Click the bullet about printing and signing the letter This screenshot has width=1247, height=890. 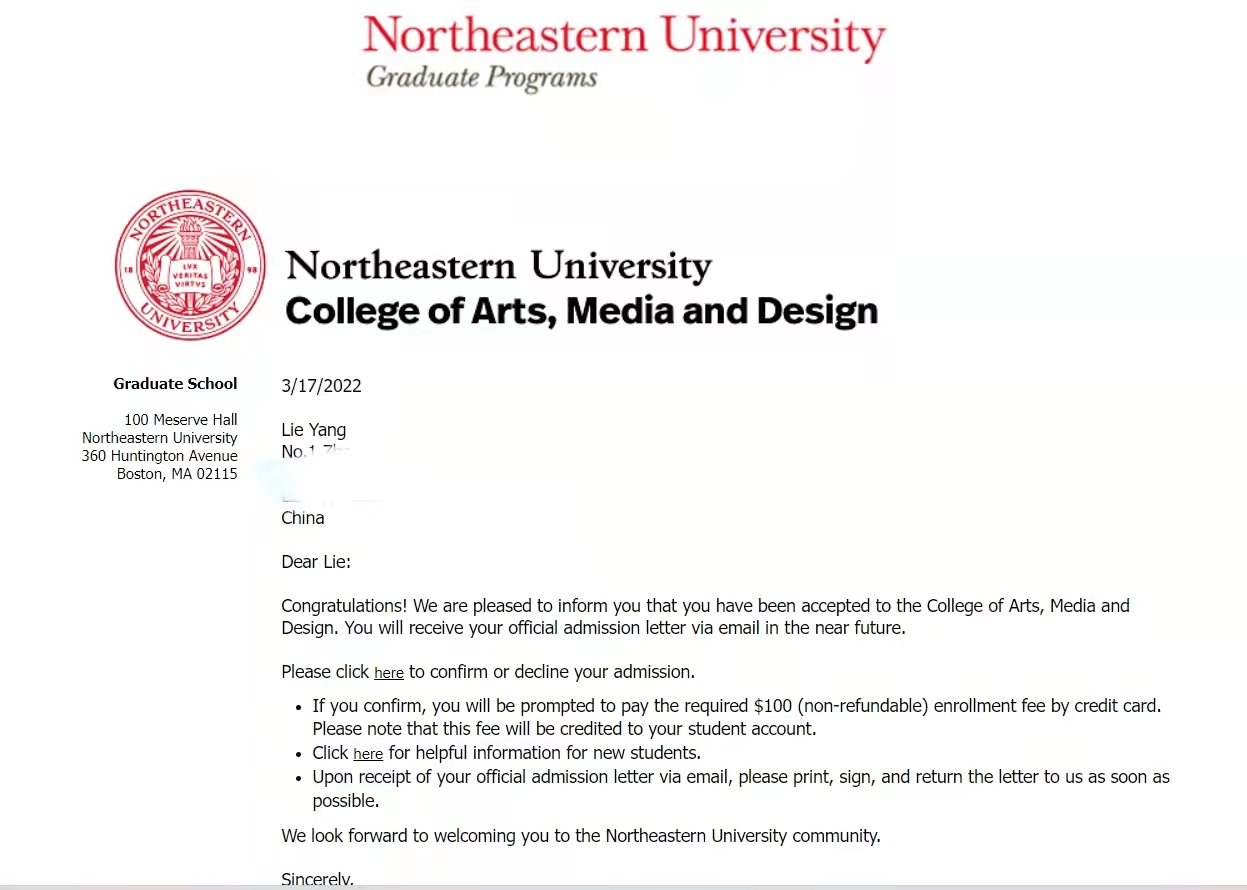pos(740,777)
